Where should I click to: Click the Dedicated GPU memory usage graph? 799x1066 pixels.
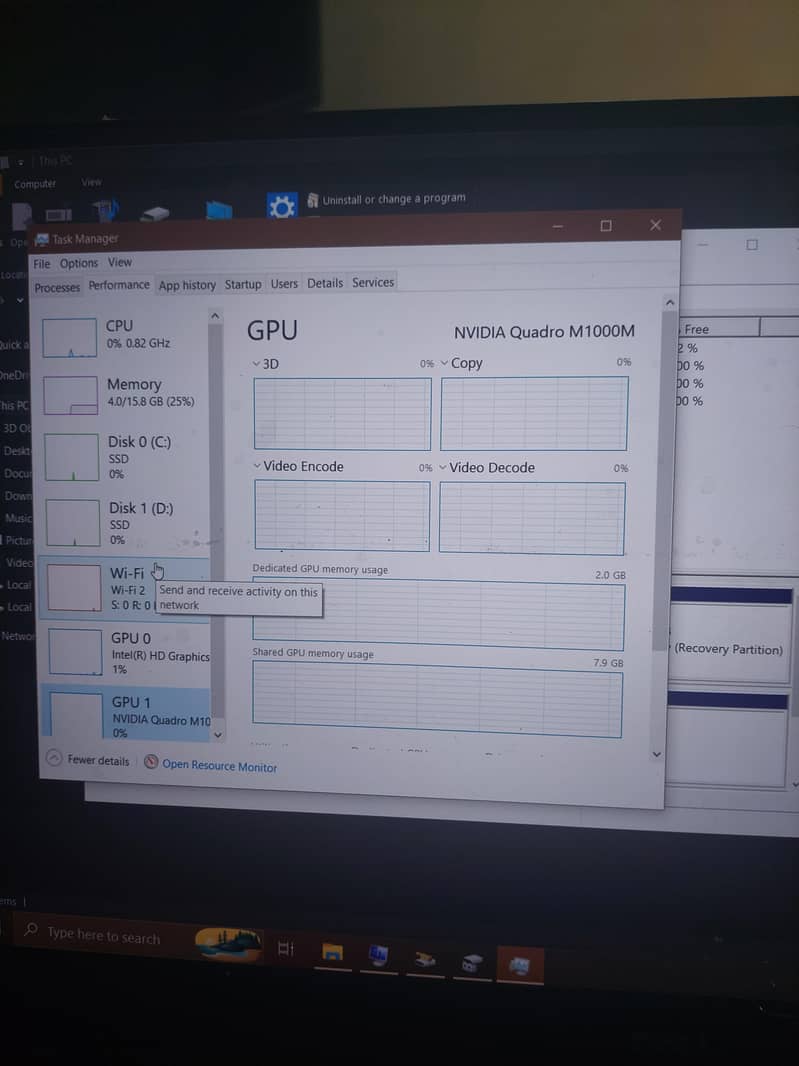438,615
